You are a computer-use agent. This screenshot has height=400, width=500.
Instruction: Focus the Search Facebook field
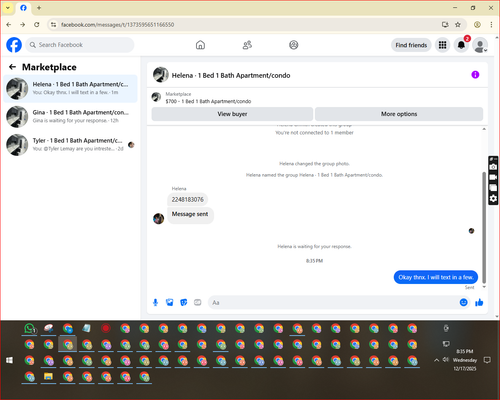80,45
